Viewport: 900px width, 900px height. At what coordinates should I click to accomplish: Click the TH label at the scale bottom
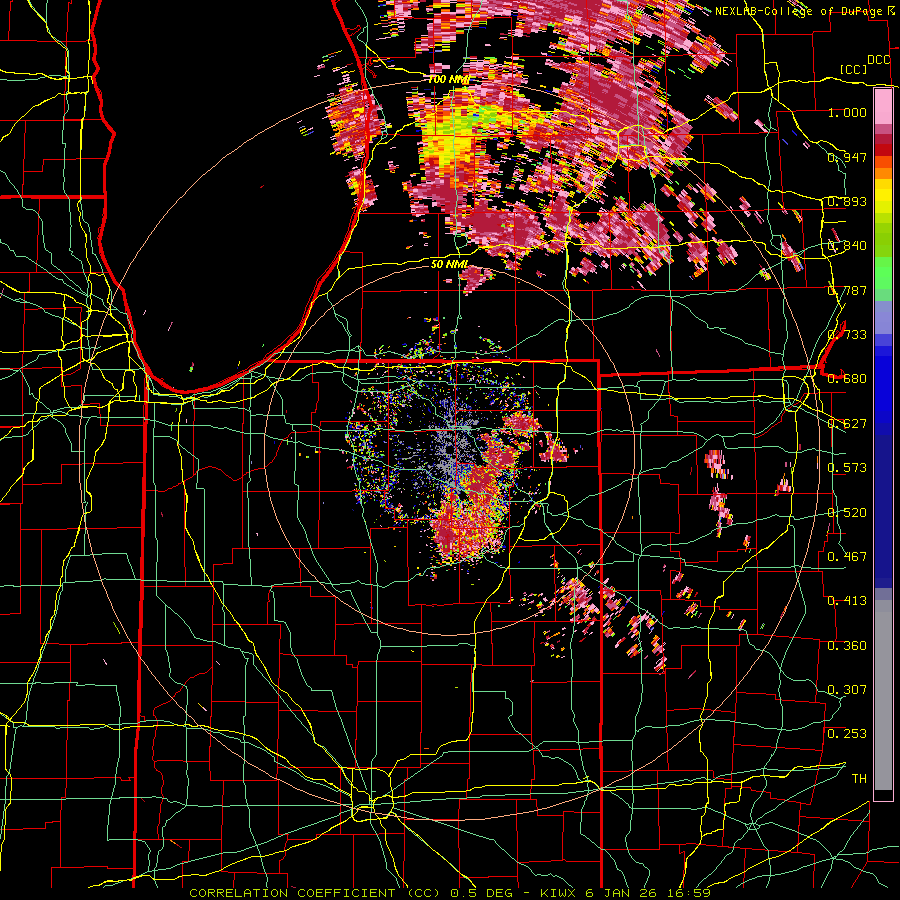(x=859, y=779)
